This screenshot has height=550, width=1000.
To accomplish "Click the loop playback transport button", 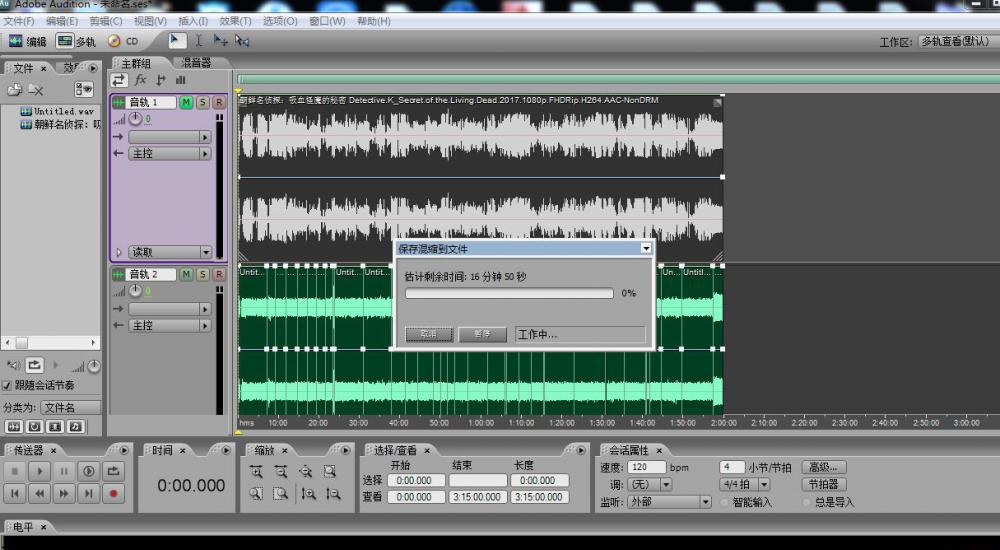I will [x=114, y=472].
